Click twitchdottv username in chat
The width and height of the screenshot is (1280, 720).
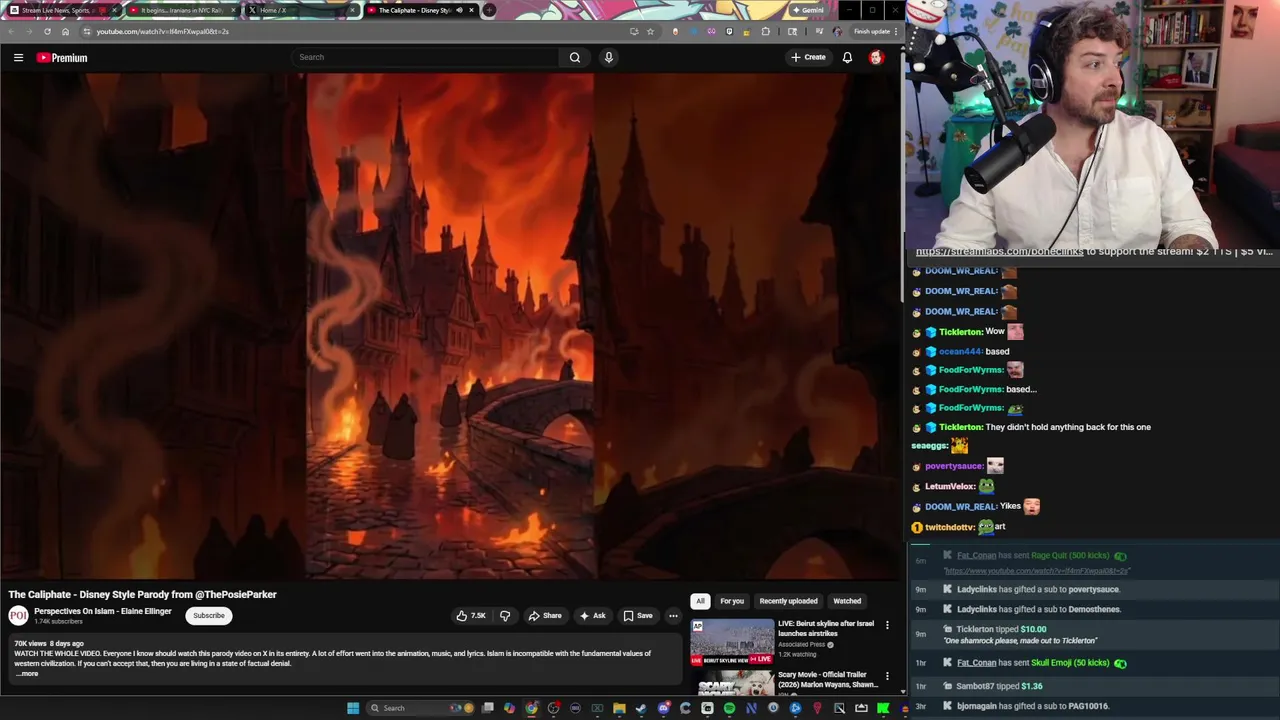point(950,527)
